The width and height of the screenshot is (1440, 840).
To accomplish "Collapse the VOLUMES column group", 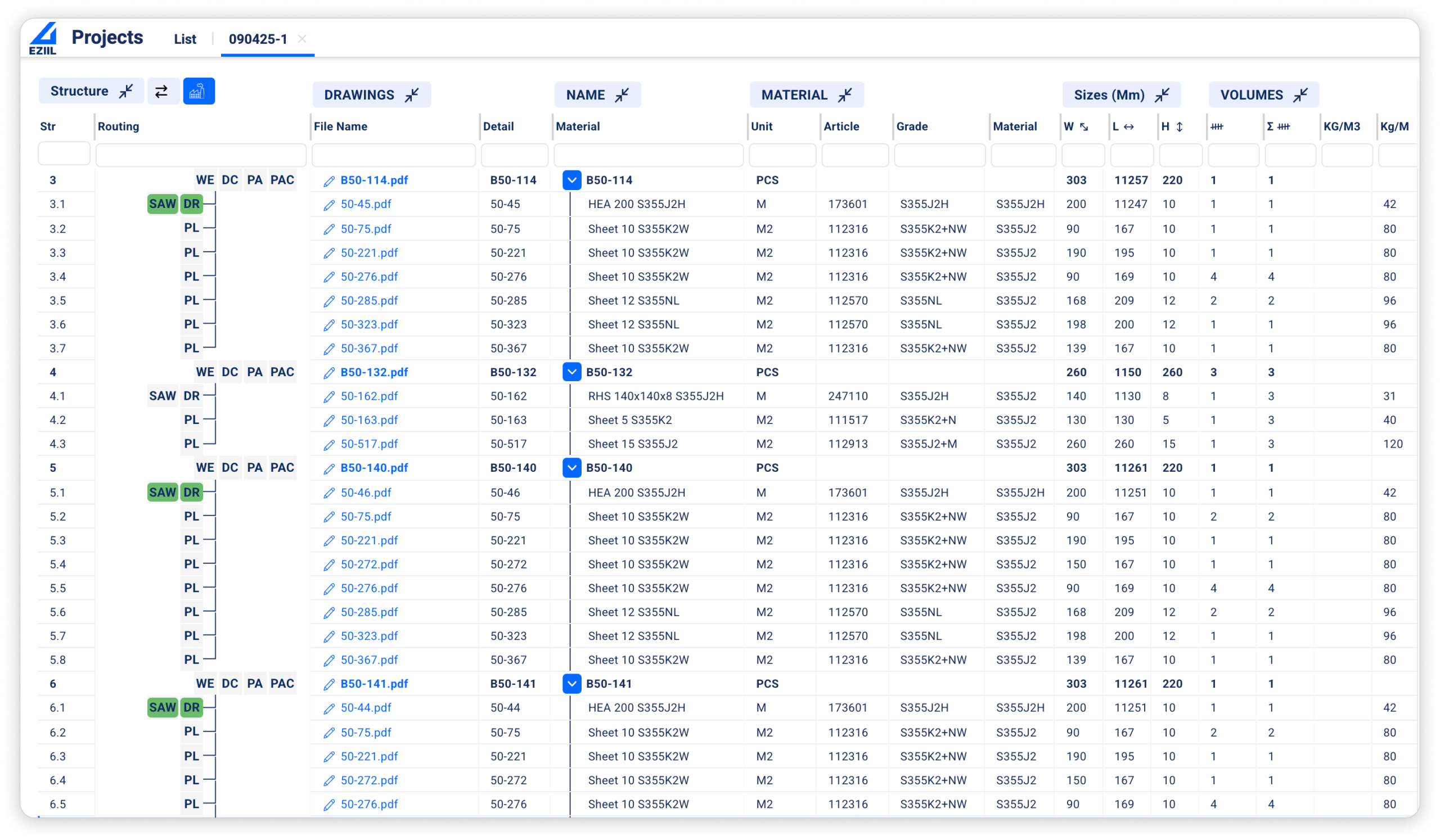I will (1300, 95).
